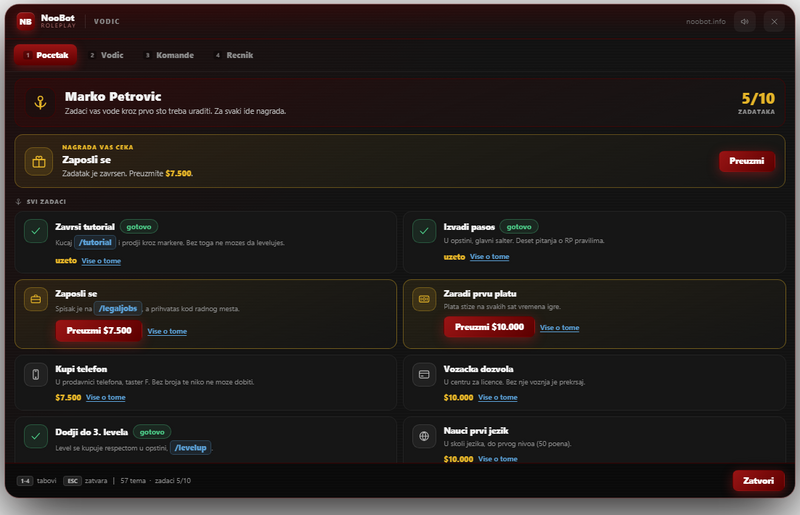Viewport: 800px width, 515px height.
Task: Click the Preuzmi $7.500 button
Action: coord(99,331)
